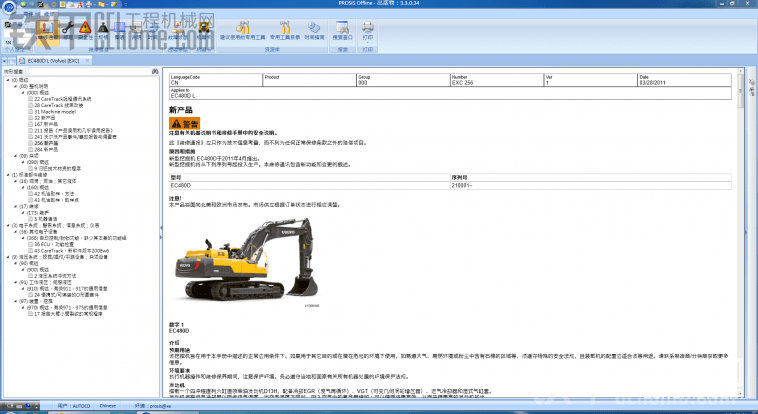
Task: Open the black weight specifications icon
Action: click(103, 30)
